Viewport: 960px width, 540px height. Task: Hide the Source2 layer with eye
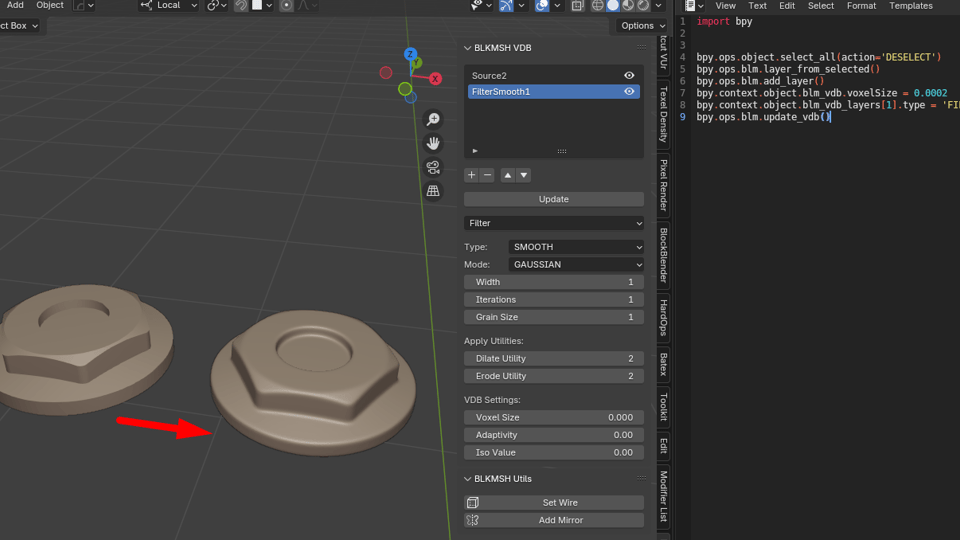coord(629,75)
